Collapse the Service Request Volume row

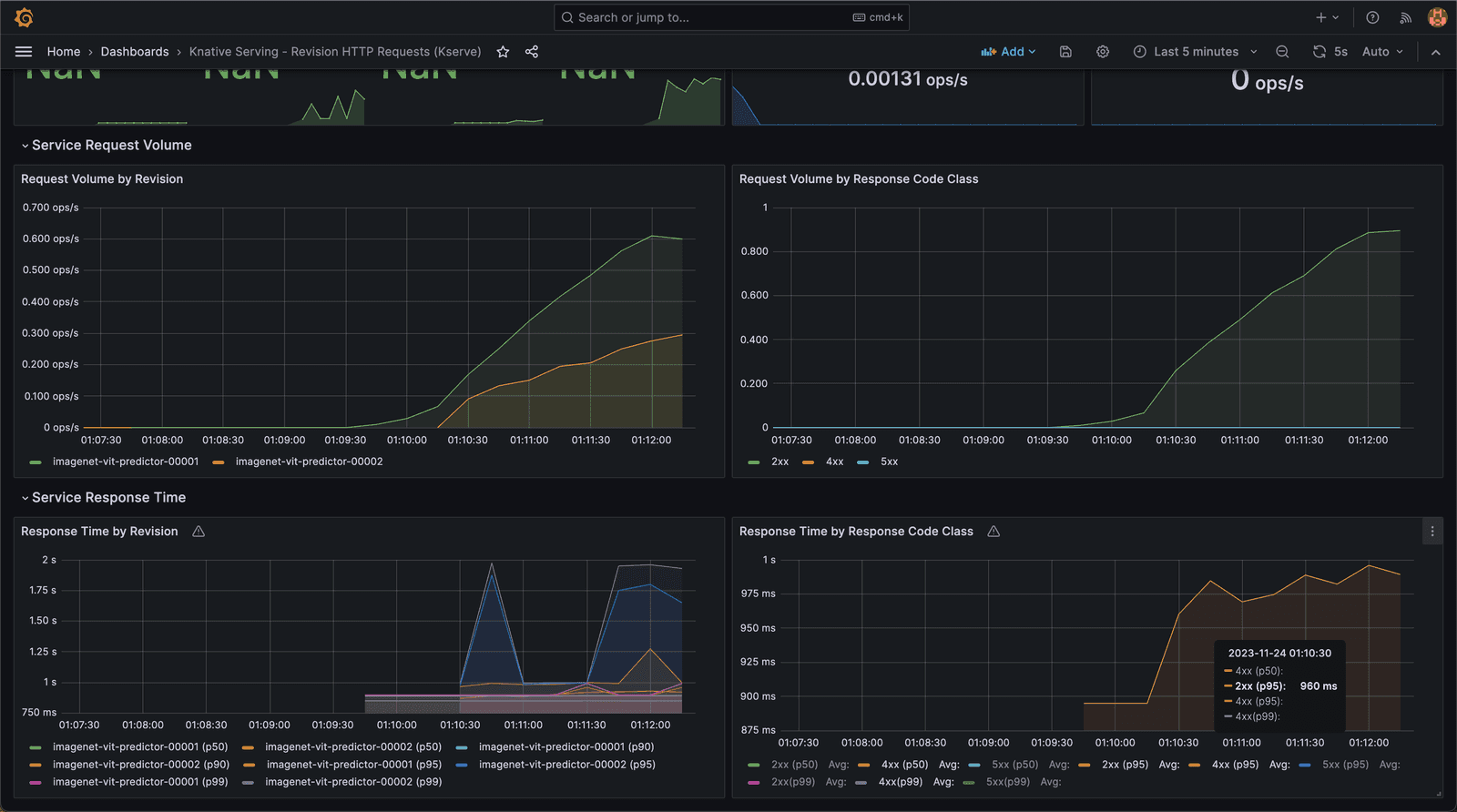coord(111,145)
